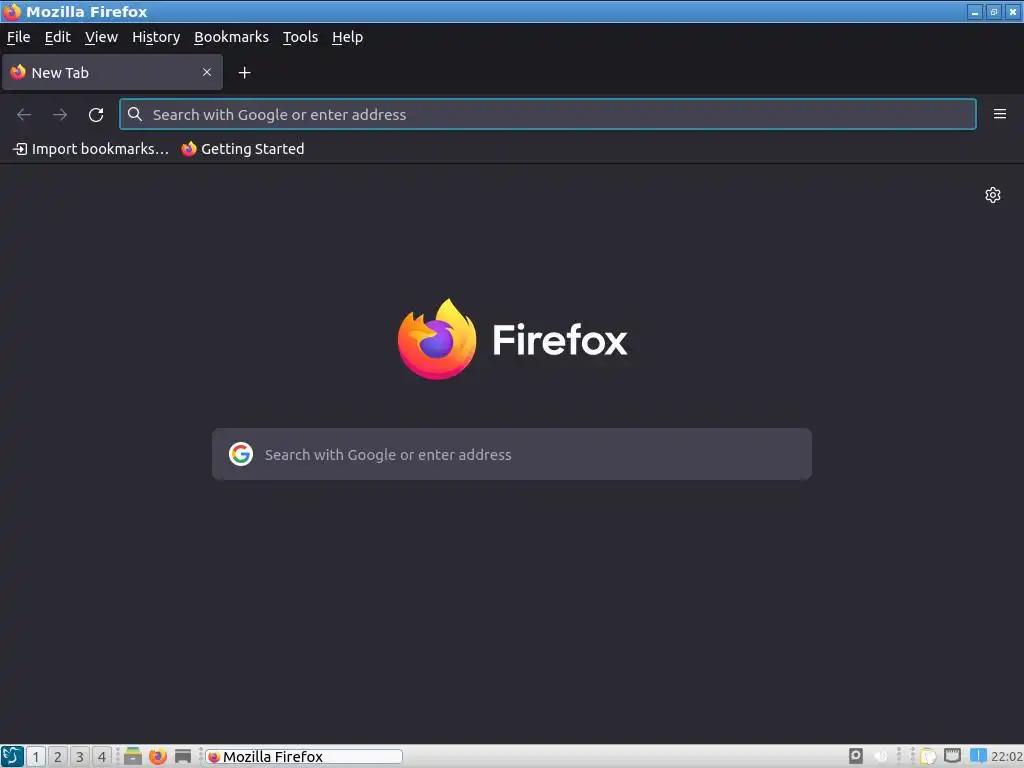Minimize the Firefox window

click(x=975, y=12)
